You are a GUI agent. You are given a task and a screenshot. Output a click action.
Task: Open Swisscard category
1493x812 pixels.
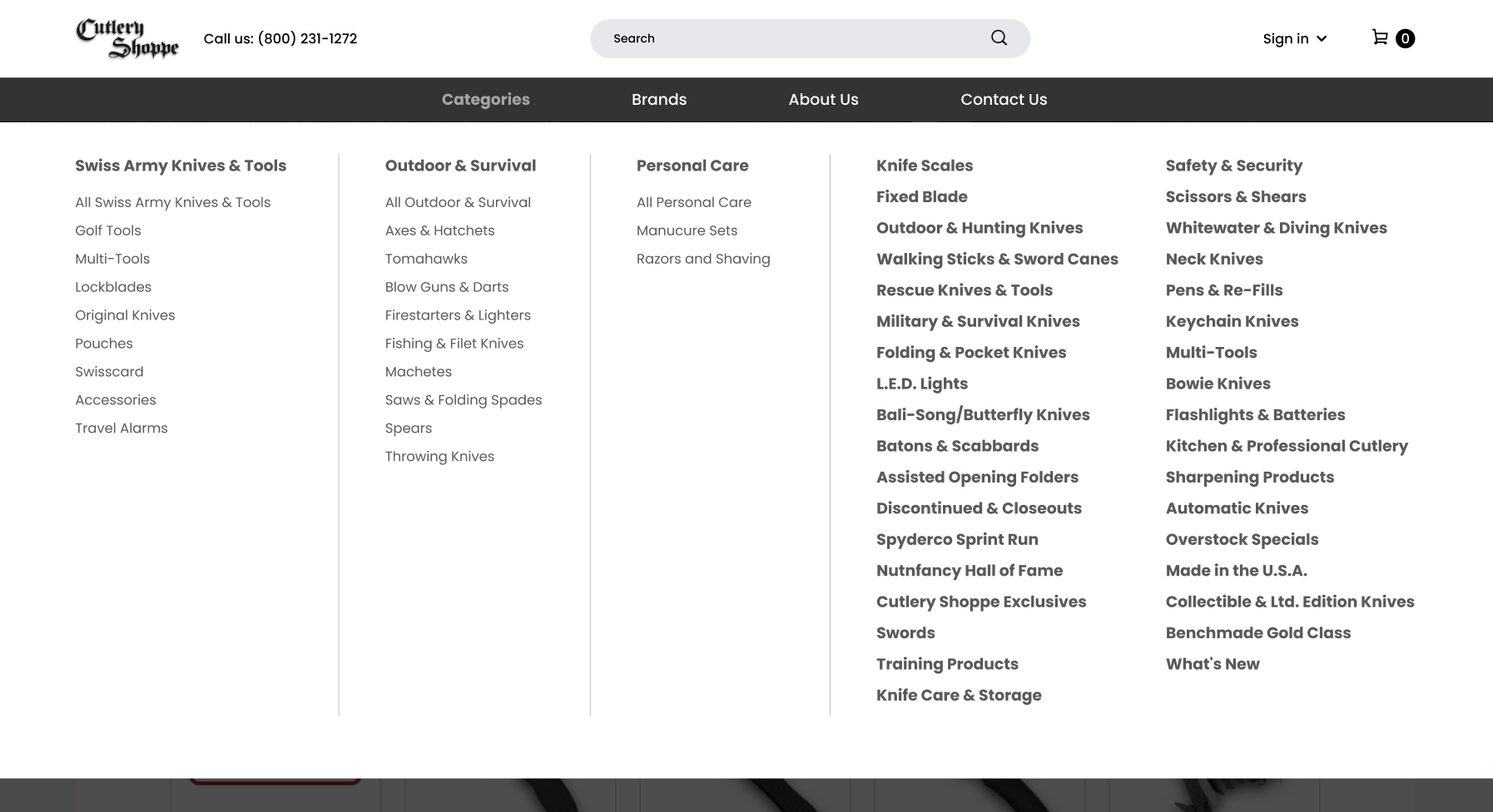coord(109,372)
